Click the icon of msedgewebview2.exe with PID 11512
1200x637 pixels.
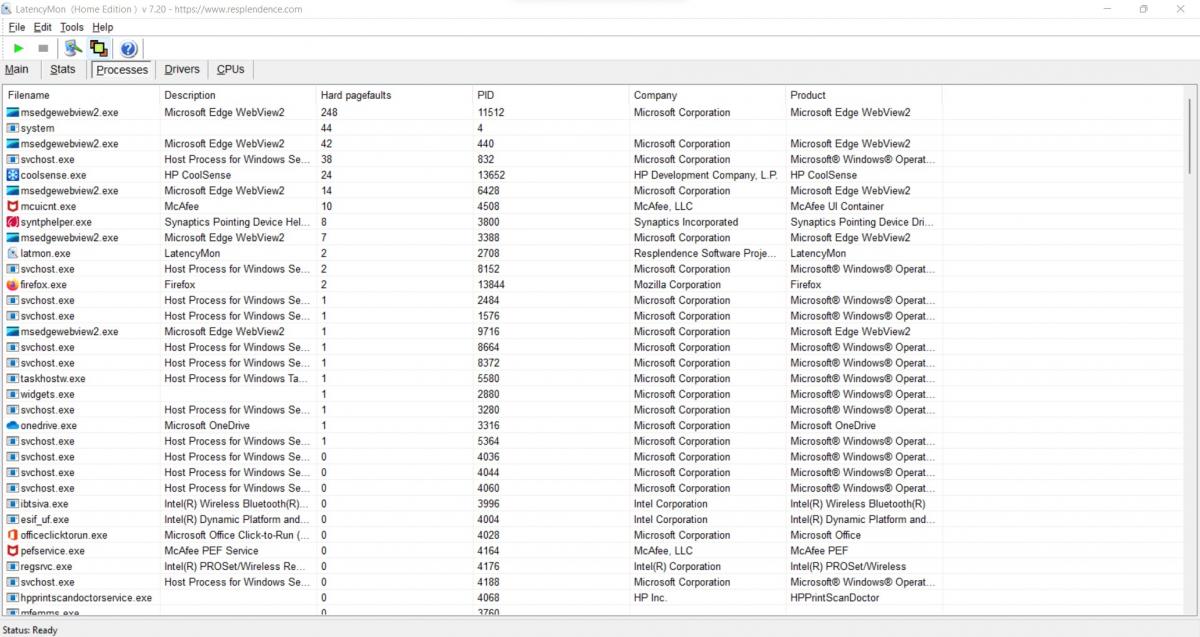(x=12, y=113)
